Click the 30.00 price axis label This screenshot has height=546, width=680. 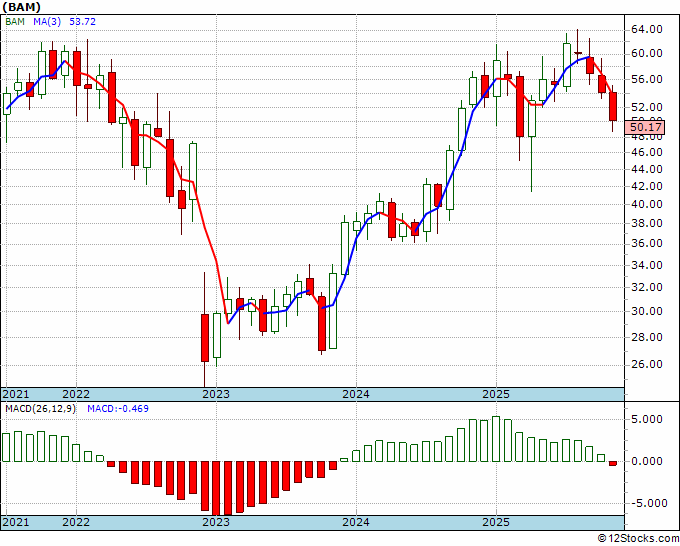647,311
